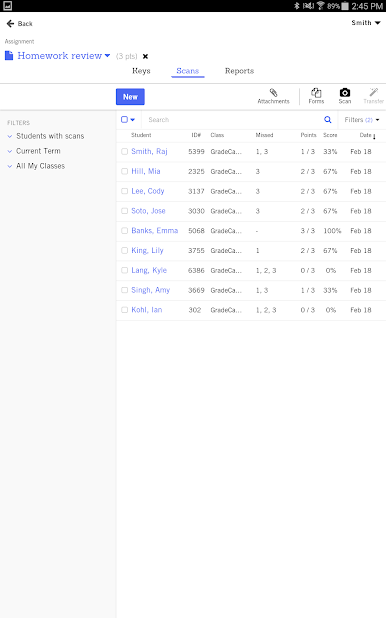The height and width of the screenshot is (618, 386).
Task: Click the search magnifier icon
Action: click(328, 119)
